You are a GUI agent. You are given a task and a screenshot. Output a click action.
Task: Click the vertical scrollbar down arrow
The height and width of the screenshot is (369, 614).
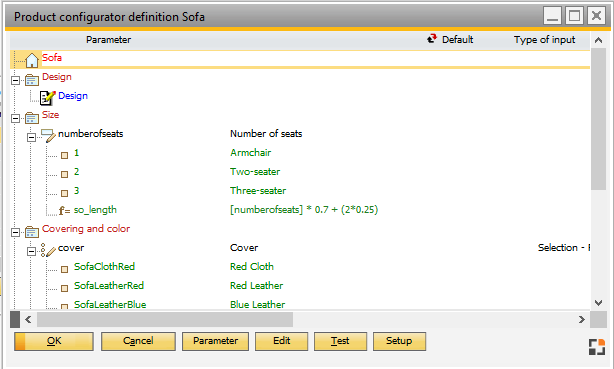[x=598, y=302]
